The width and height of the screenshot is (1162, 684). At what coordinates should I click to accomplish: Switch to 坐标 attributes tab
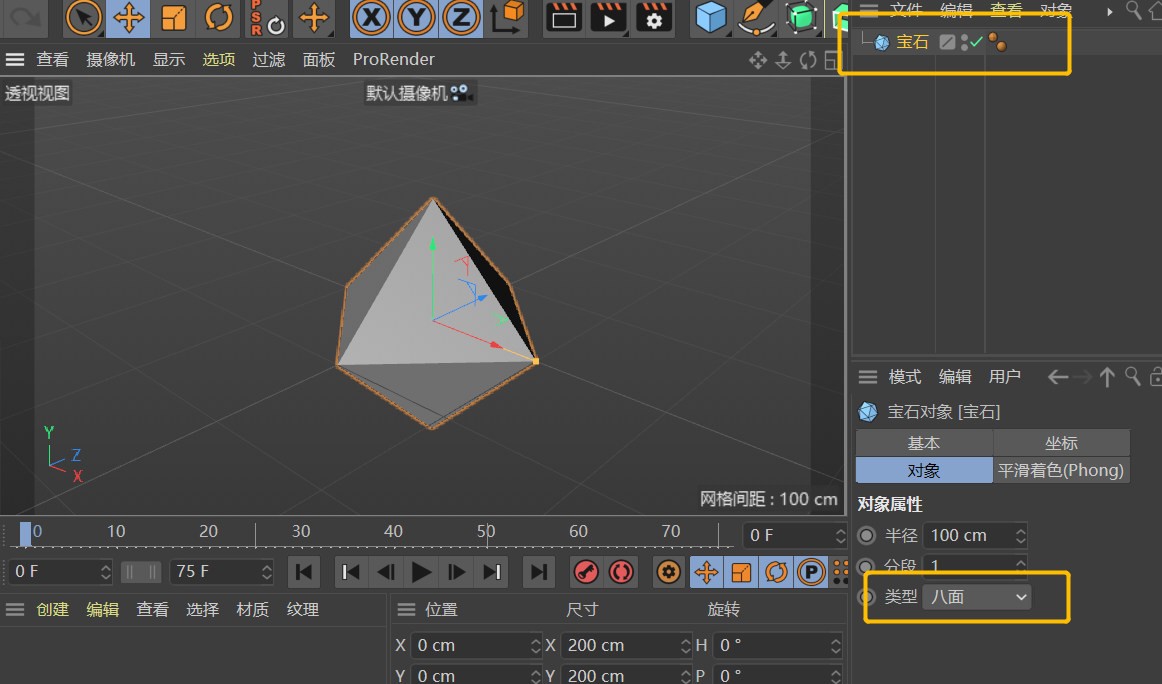point(1061,443)
